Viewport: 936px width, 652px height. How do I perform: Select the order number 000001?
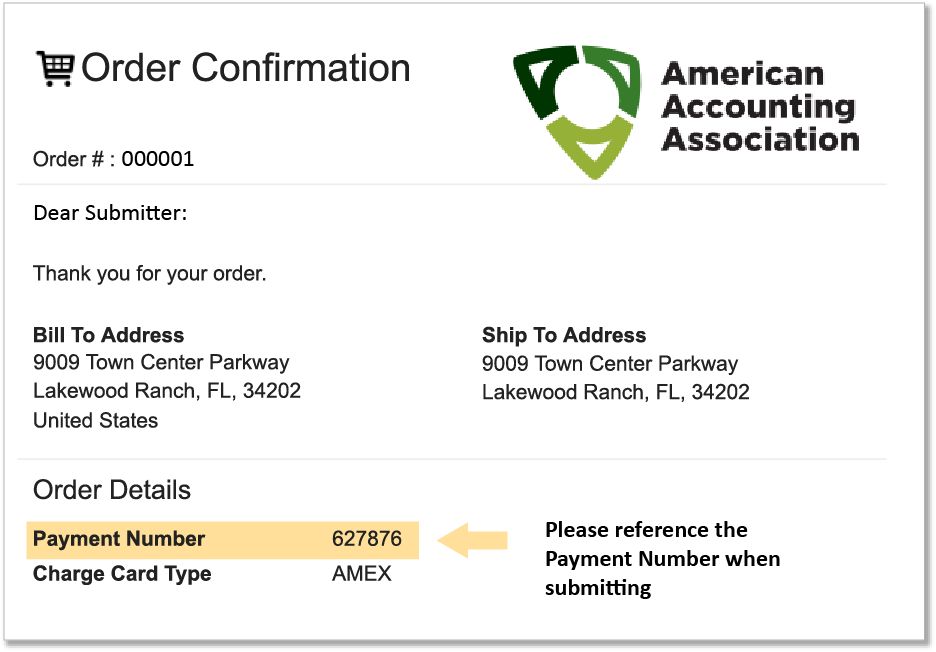(x=158, y=159)
